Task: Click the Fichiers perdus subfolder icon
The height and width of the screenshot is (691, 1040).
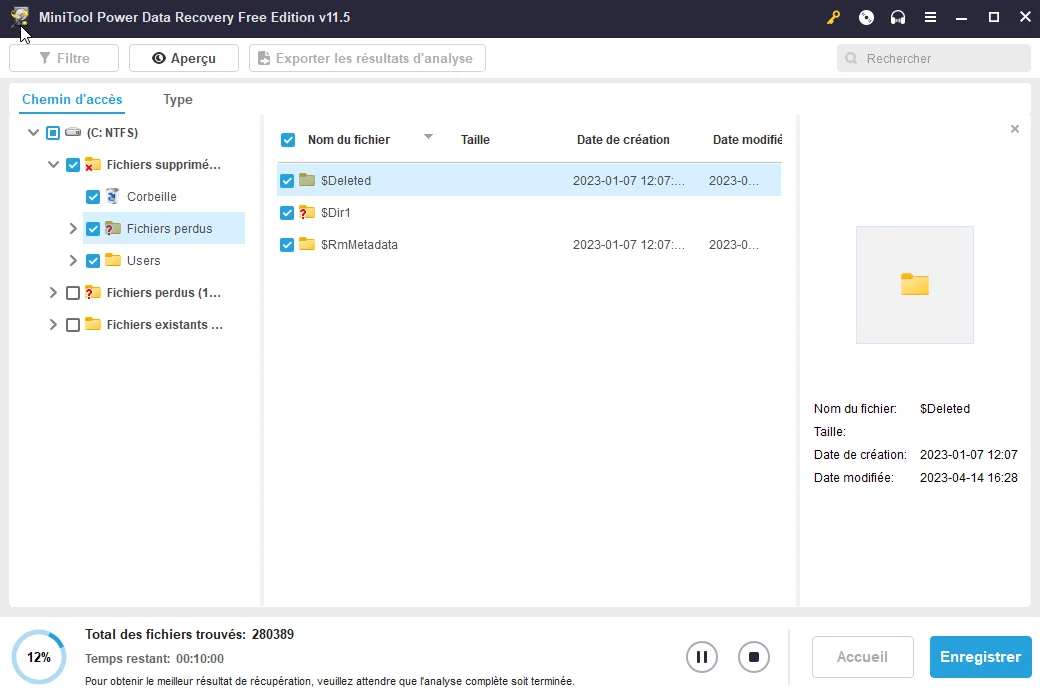Action: (x=113, y=228)
